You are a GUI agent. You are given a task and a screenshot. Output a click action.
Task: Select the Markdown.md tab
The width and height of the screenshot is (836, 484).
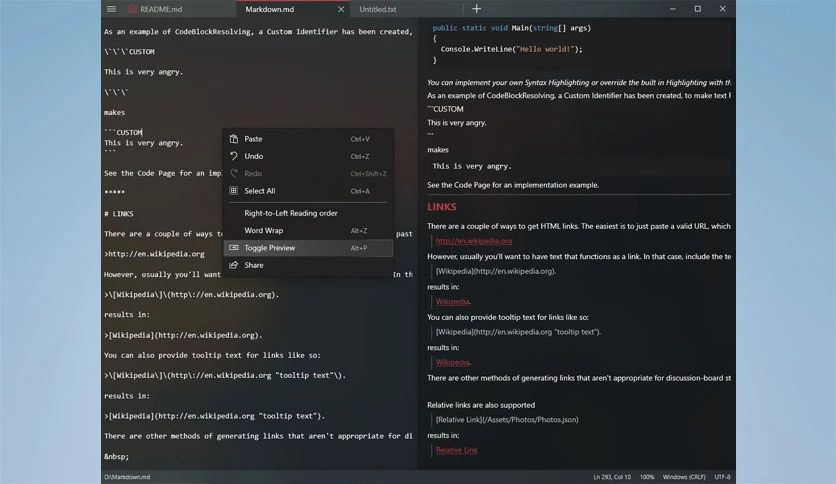coord(269,9)
